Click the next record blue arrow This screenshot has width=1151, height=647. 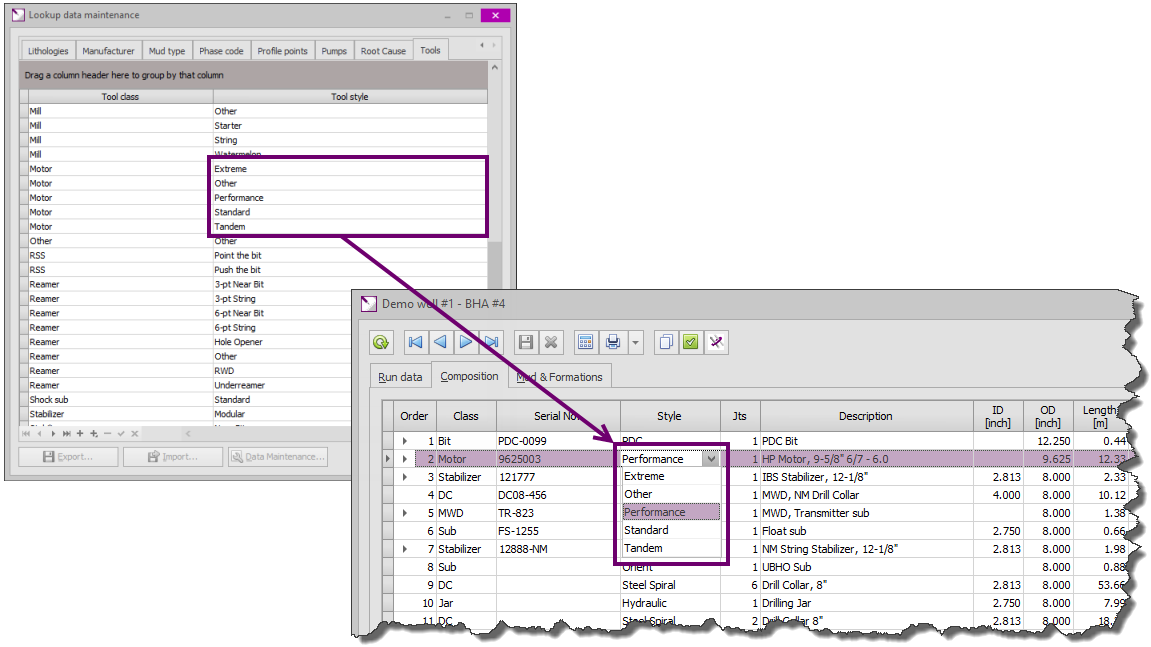tap(466, 343)
